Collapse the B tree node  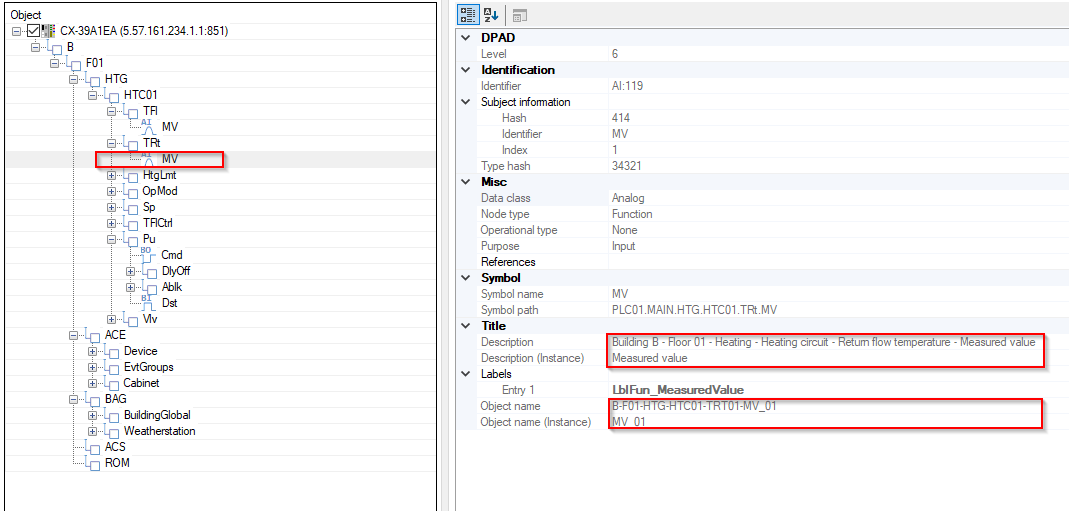click(35, 47)
